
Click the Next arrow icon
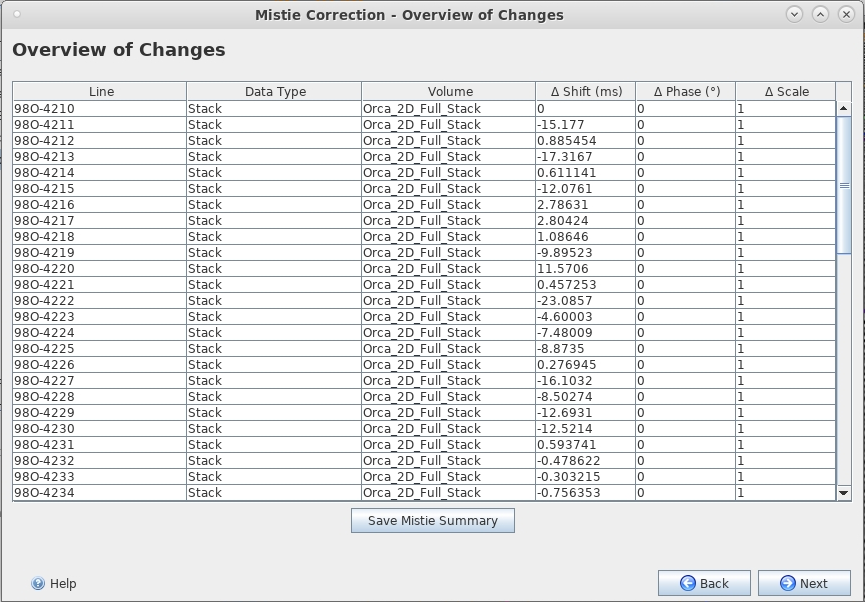(x=787, y=583)
